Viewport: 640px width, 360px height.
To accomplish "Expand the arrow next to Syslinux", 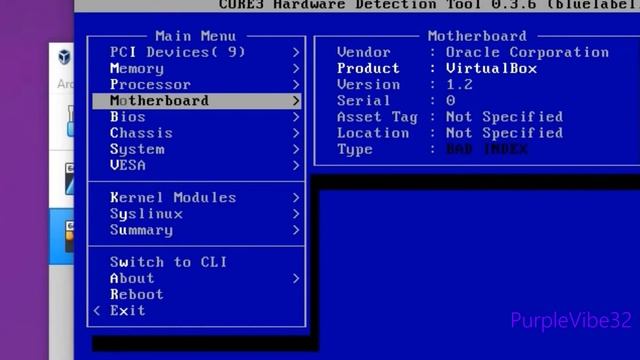I will pyautogui.click(x=296, y=214).
